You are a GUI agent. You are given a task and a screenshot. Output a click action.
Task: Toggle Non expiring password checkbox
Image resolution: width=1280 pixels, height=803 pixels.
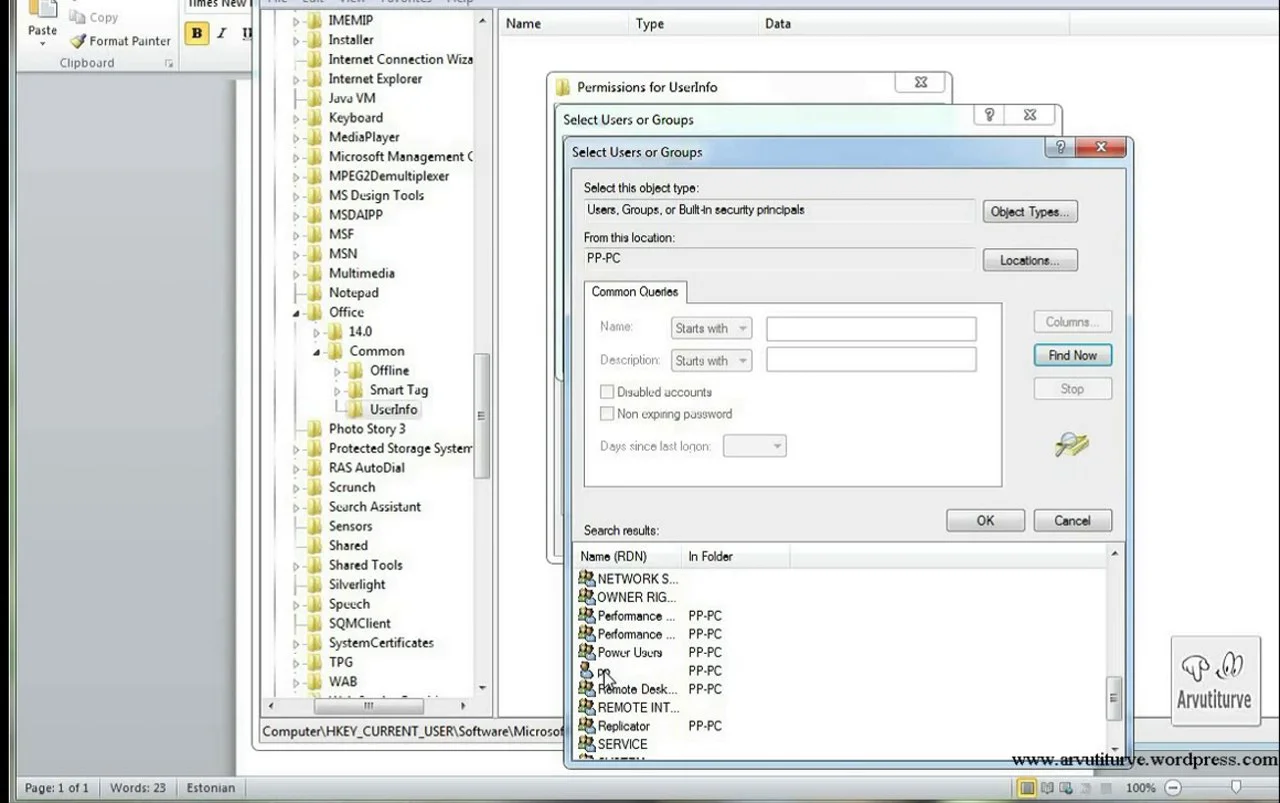tap(606, 413)
